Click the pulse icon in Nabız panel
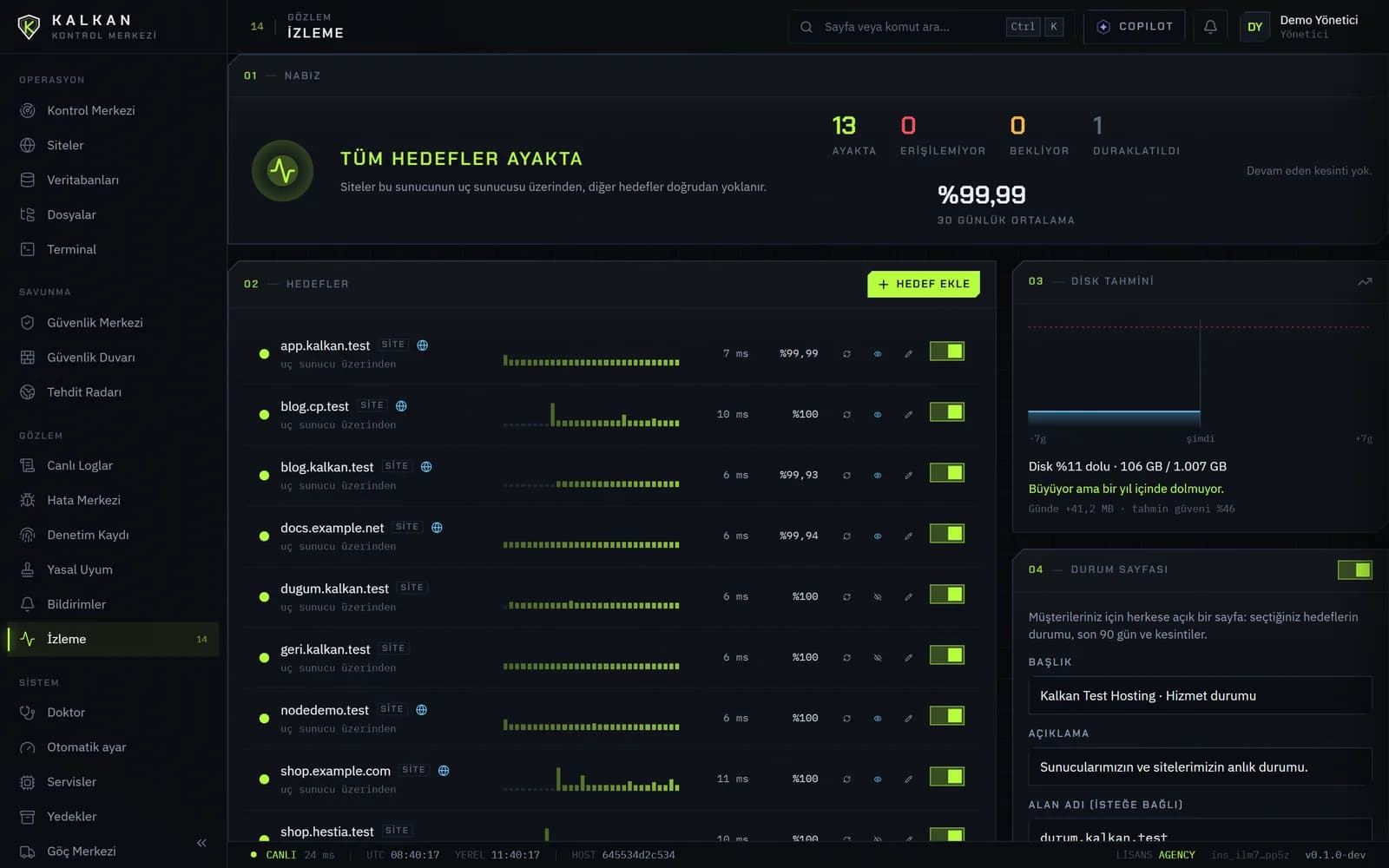This screenshot has height=868, width=1389. [282, 170]
